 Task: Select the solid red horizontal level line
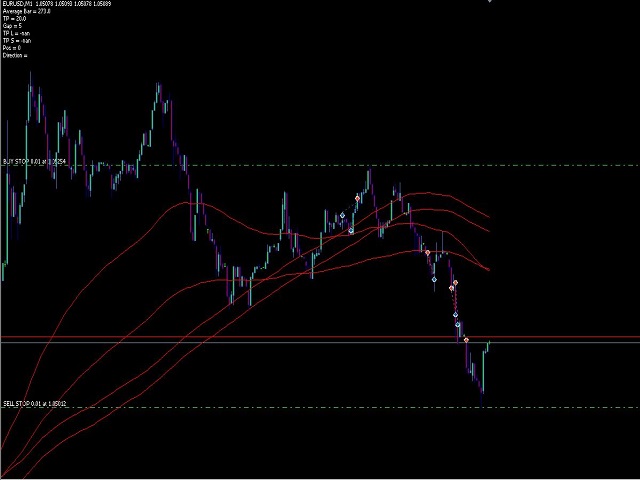click(x=320, y=337)
